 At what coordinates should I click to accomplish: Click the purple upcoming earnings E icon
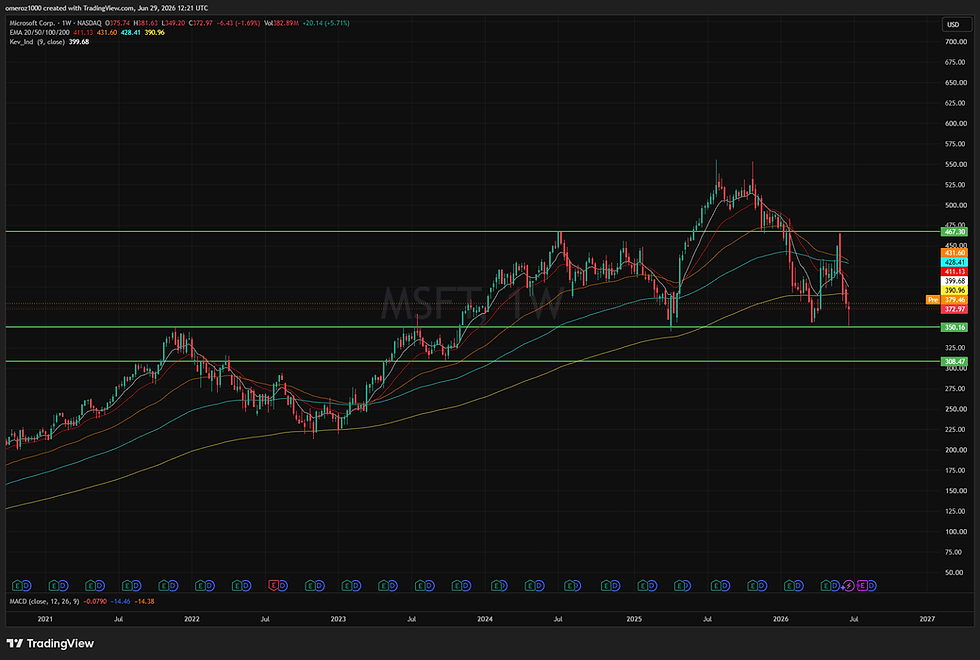862,586
